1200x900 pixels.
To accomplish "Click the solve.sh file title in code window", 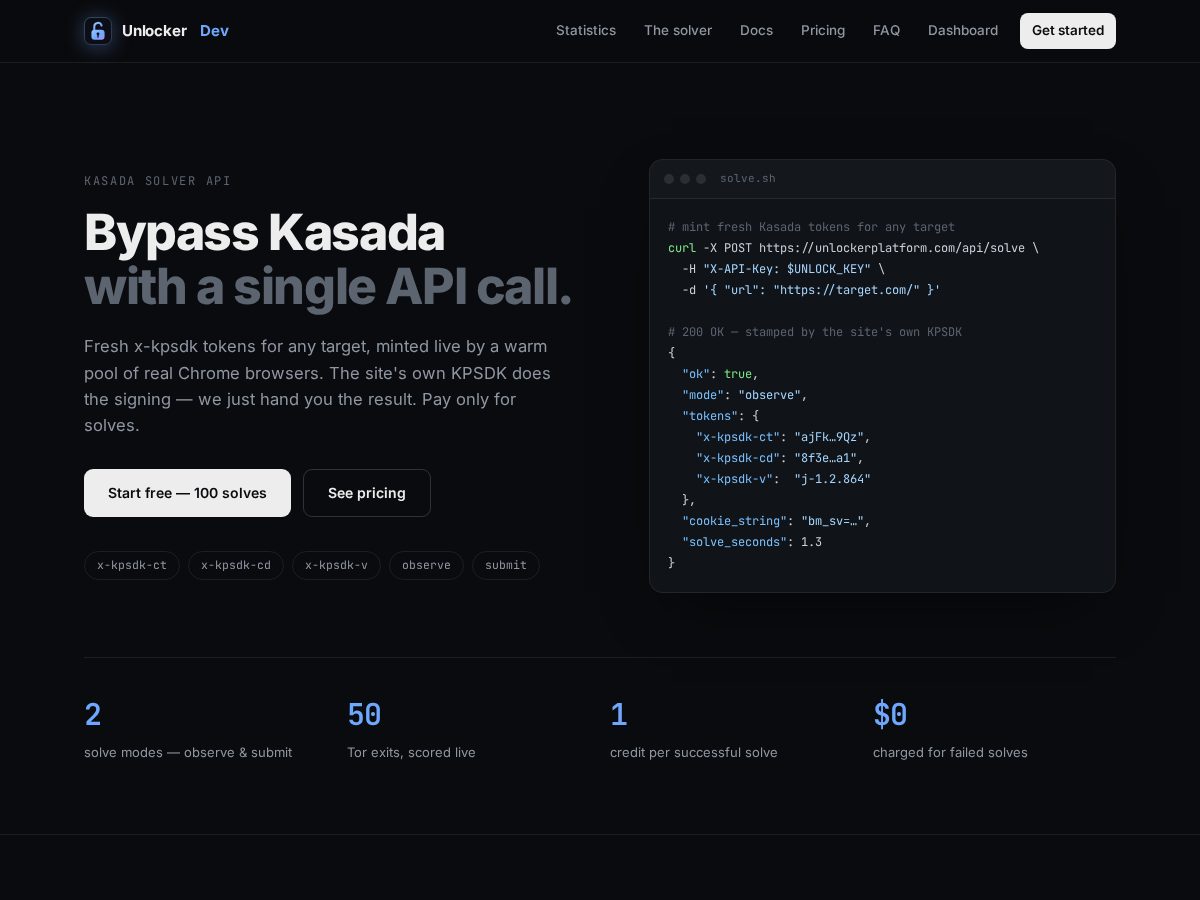I will click(748, 179).
